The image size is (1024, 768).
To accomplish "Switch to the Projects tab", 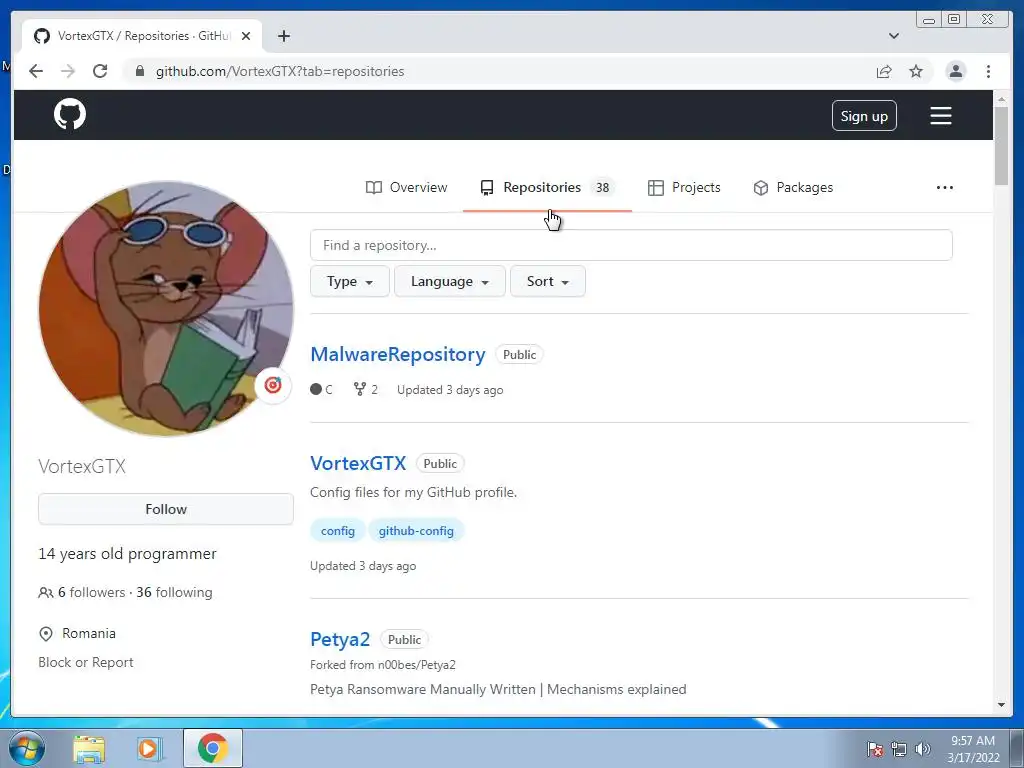I will [x=684, y=187].
